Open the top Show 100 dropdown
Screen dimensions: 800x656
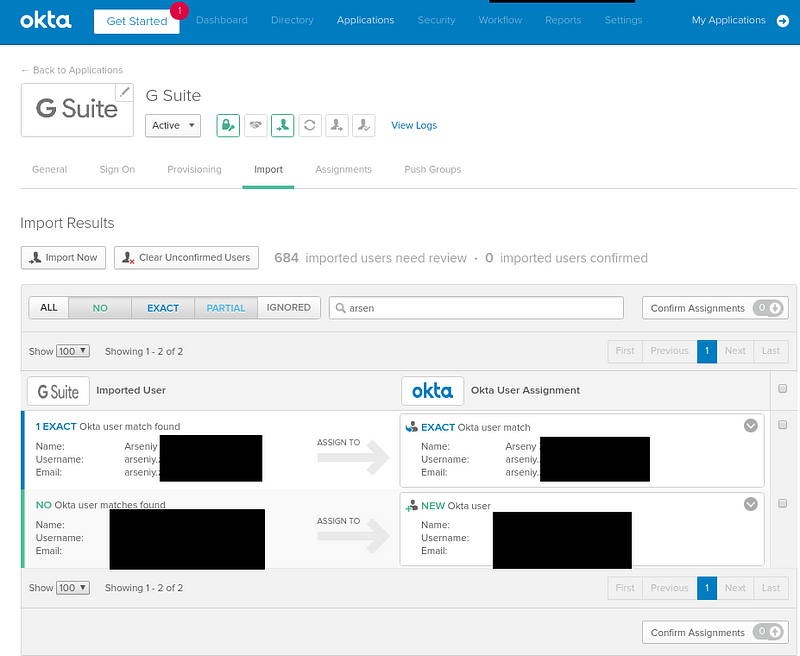(73, 351)
